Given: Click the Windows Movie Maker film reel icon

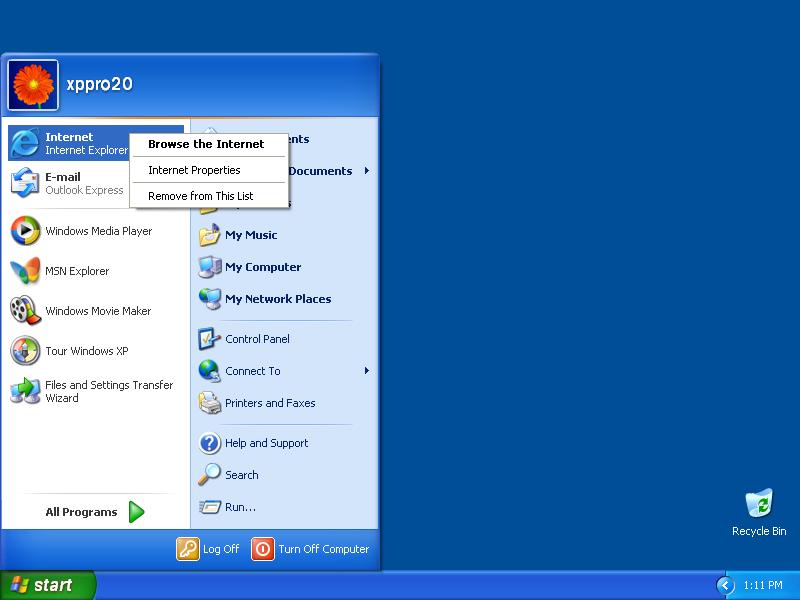Looking at the screenshot, I should point(25,310).
